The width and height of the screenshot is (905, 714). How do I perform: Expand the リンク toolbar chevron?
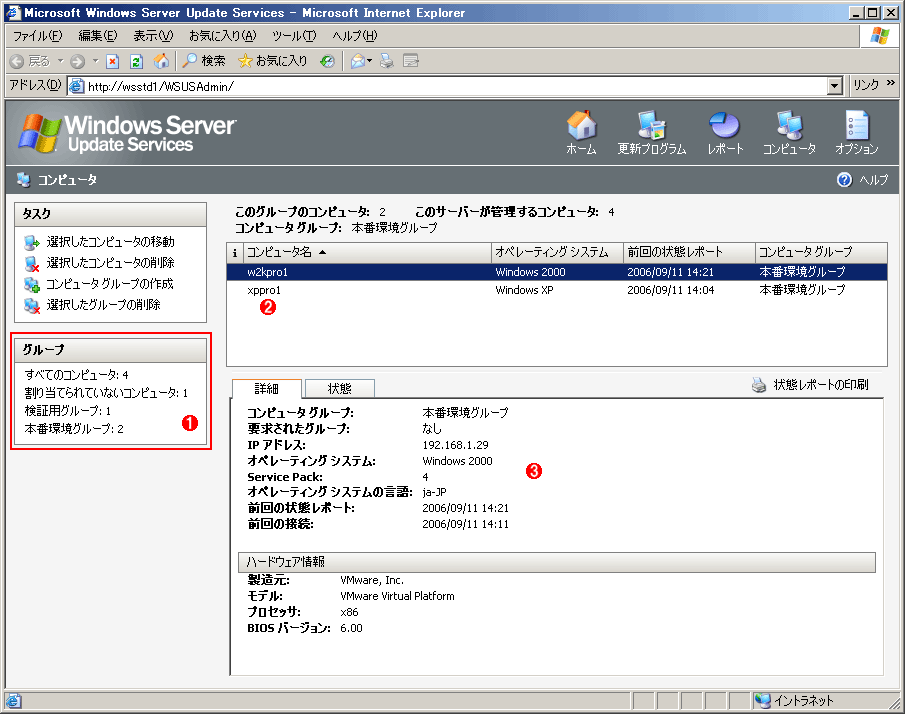click(891, 83)
